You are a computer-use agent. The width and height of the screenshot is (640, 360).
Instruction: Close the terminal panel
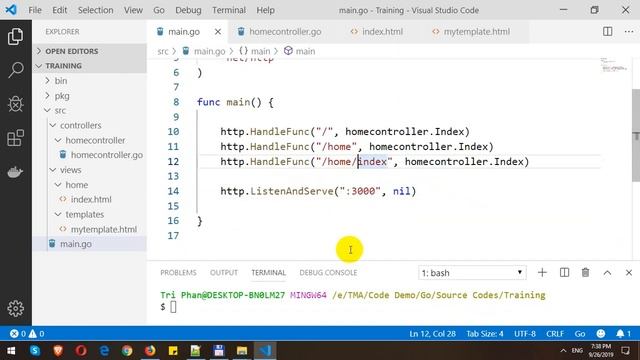coord(629,273)
